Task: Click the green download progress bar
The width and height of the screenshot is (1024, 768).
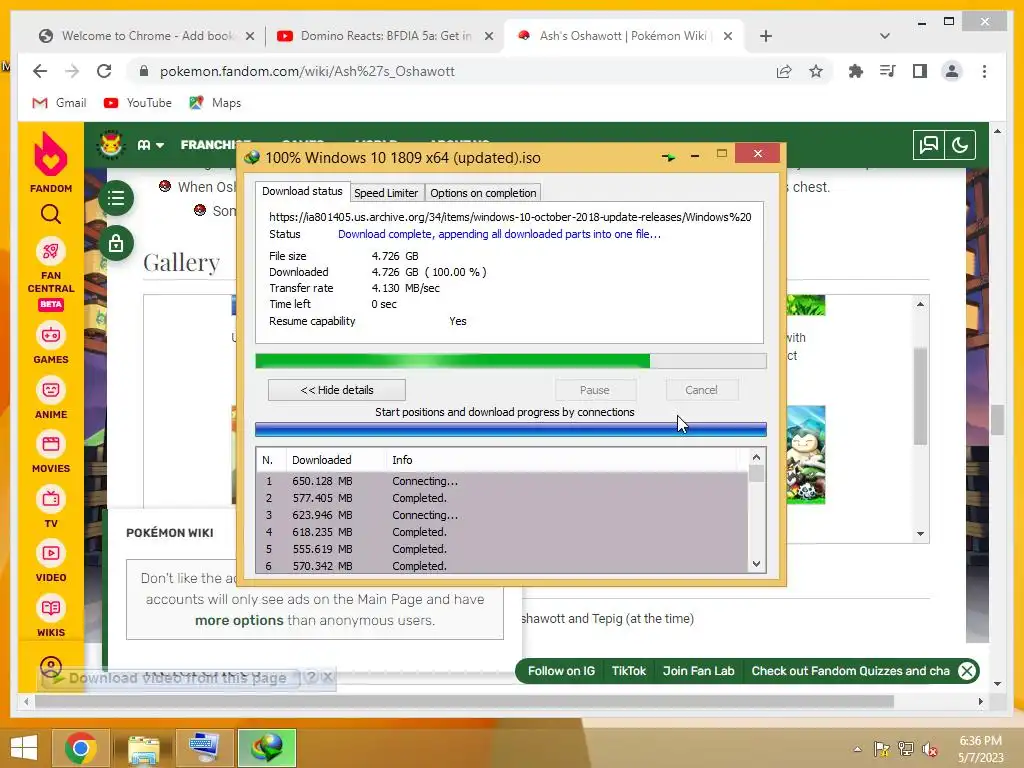Action: click(511, 361)
